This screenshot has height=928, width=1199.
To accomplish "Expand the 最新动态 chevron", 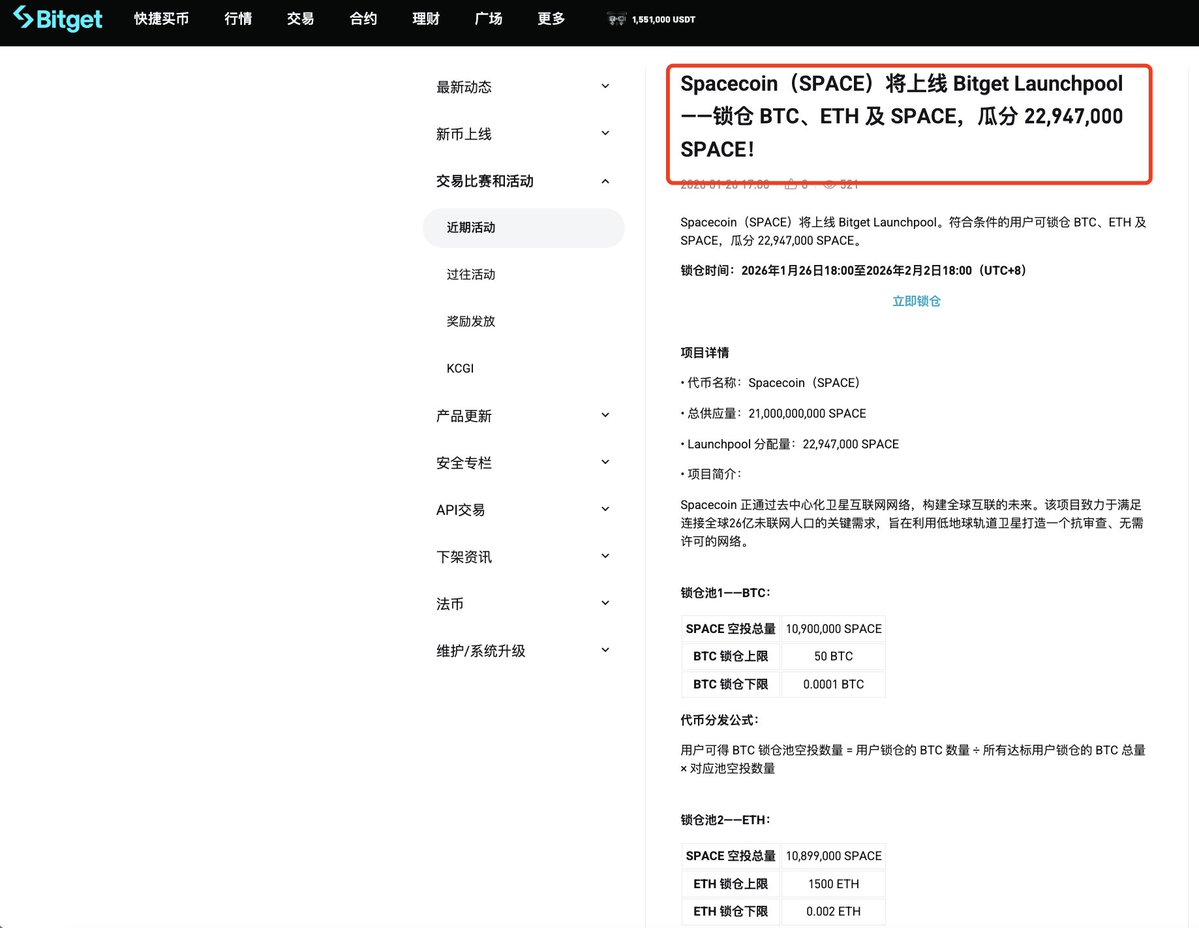I will click(605, 86).
